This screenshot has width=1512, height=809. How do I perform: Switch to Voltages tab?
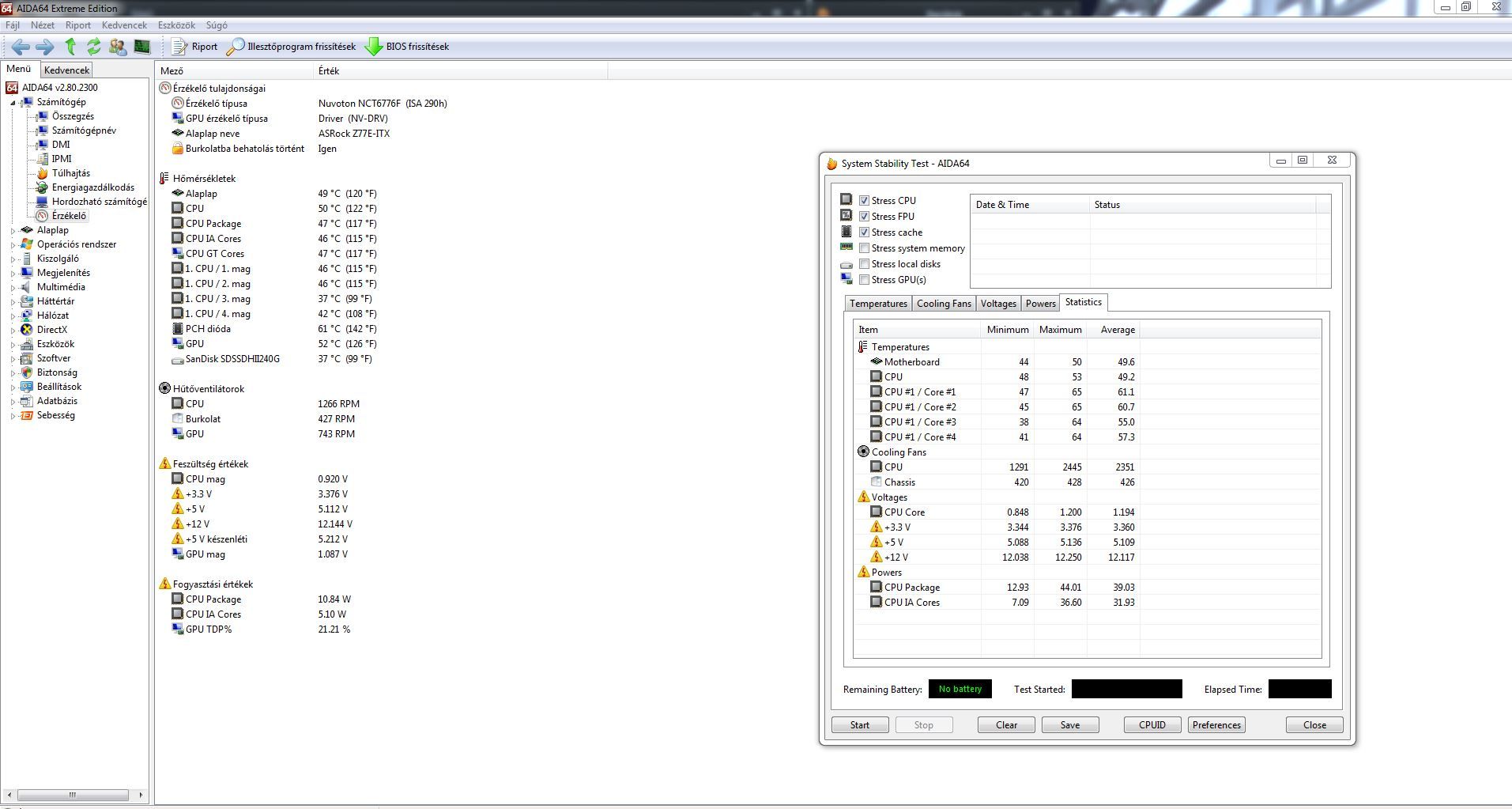tap(998, 304)
